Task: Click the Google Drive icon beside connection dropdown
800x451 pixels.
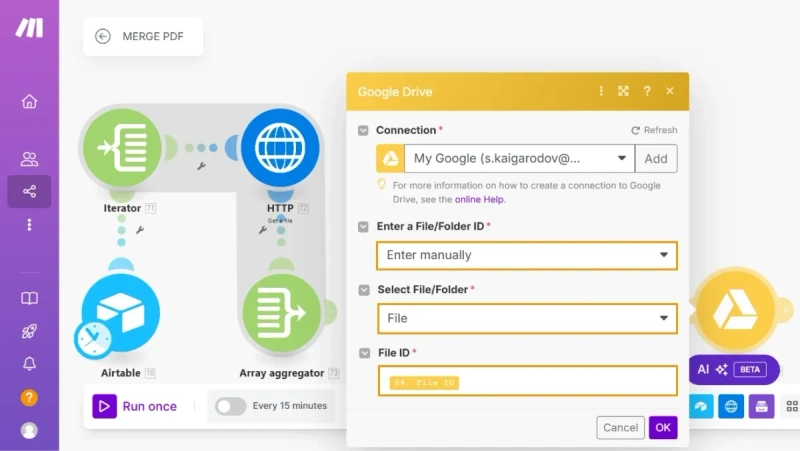Action: click(390, 159)
